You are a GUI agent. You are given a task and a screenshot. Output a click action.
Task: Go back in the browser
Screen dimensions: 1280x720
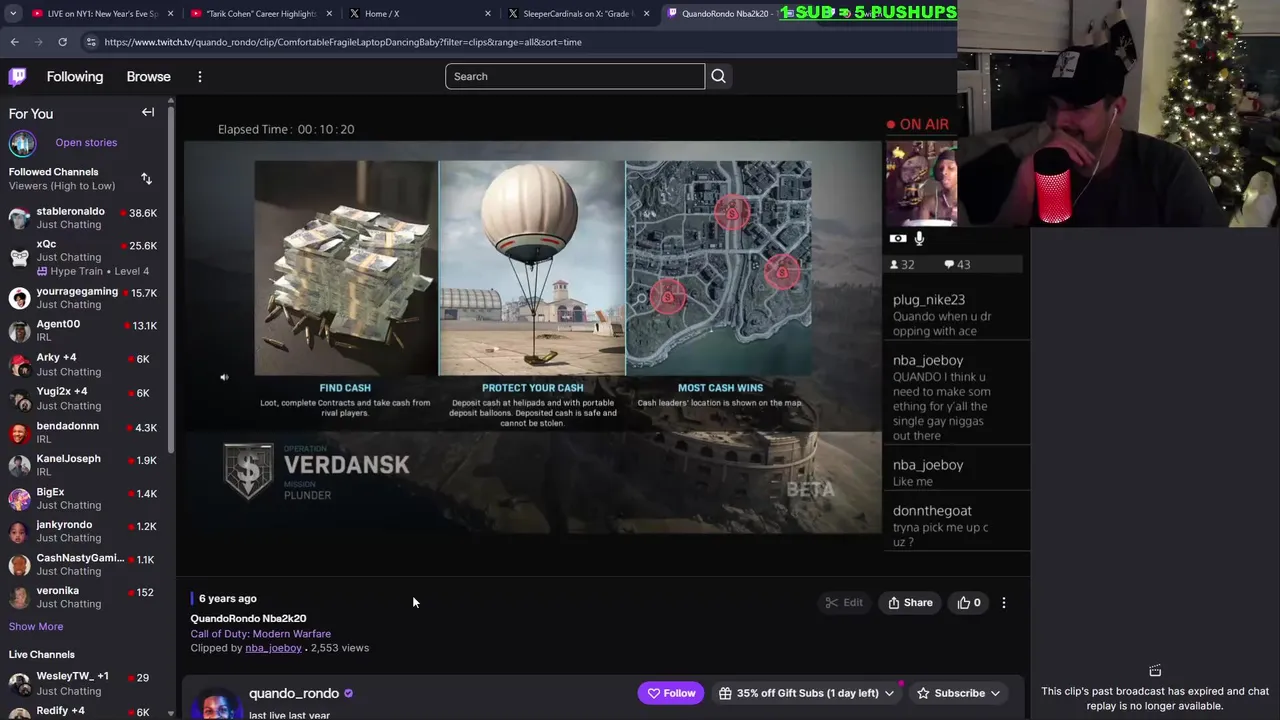point(14,42)
